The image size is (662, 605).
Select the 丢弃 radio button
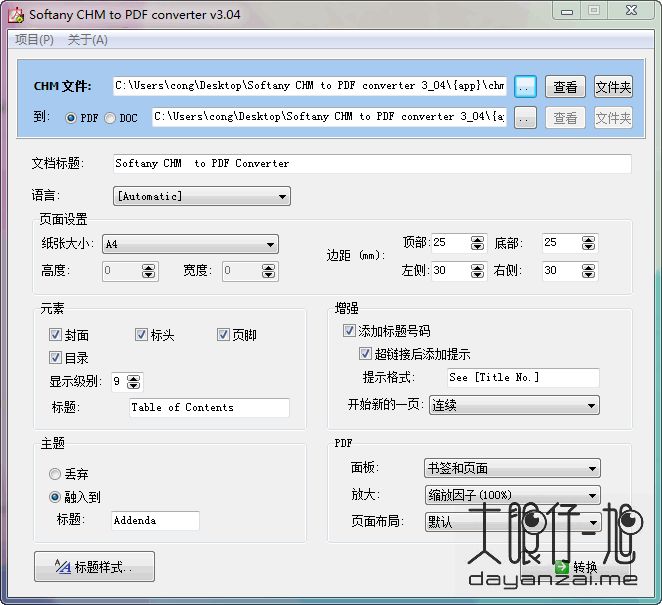point(55,474)
